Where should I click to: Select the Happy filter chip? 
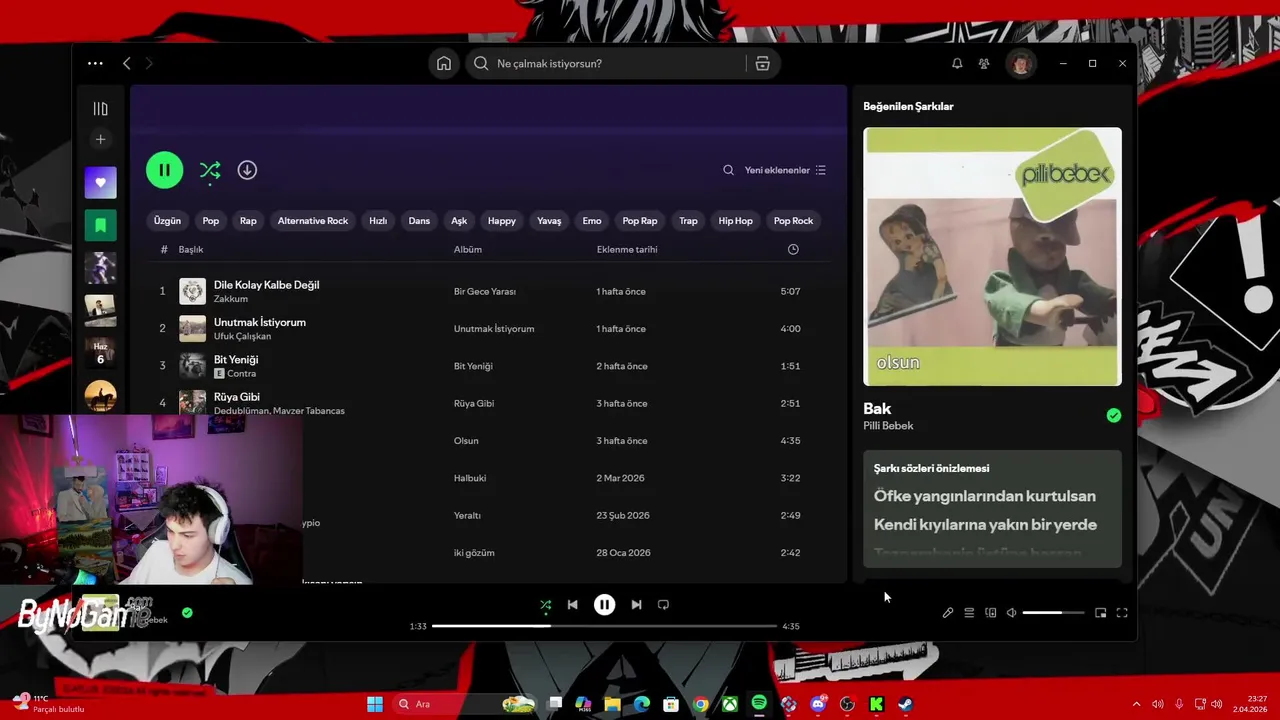click(502, 221)
